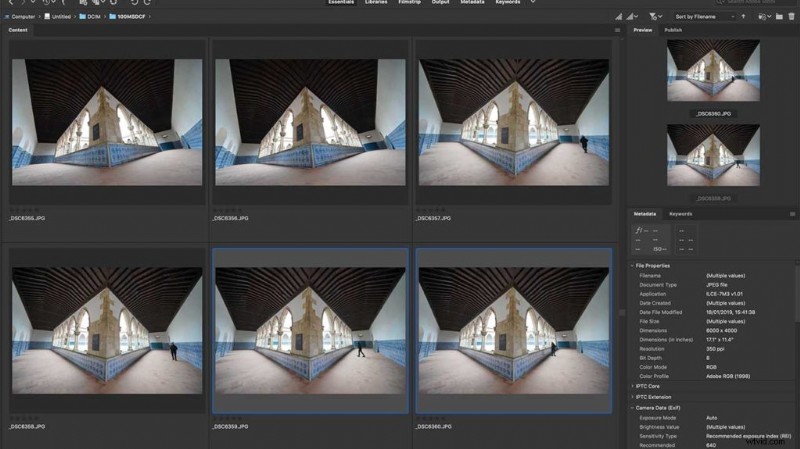Viewport: 800px width, 449px height.
Task: Expand chevron after Computer in path bar
Action: coord(40,17)
